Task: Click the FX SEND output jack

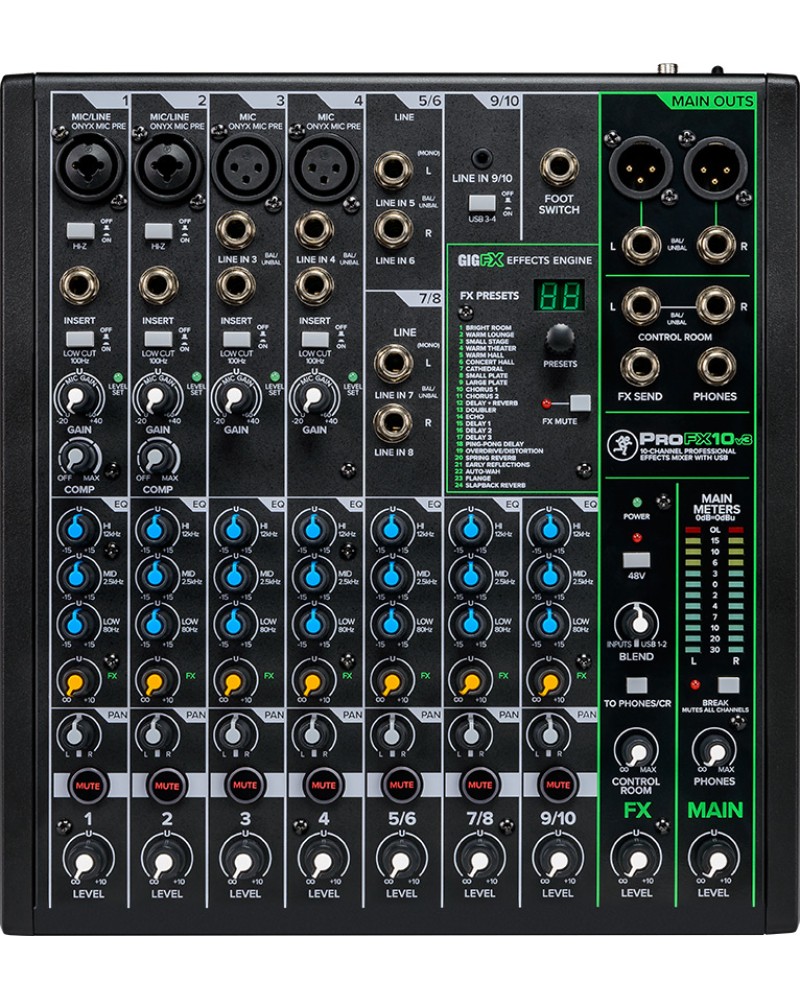Action: (638, 365)
